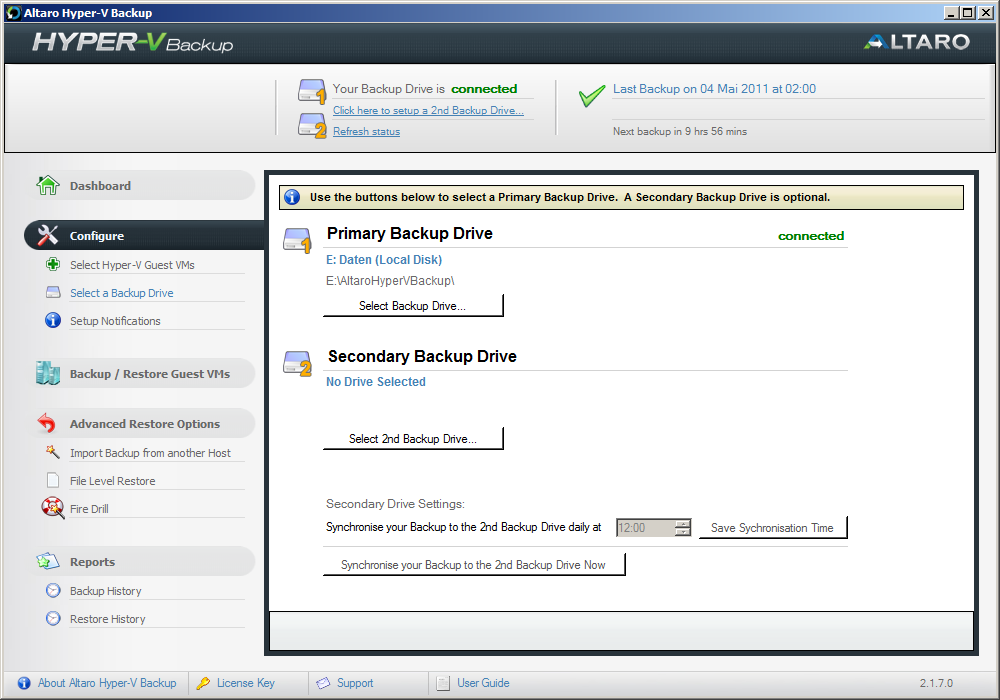Click the User Guide document icon
Viewport: 1000px width, 700px height.
443,683
